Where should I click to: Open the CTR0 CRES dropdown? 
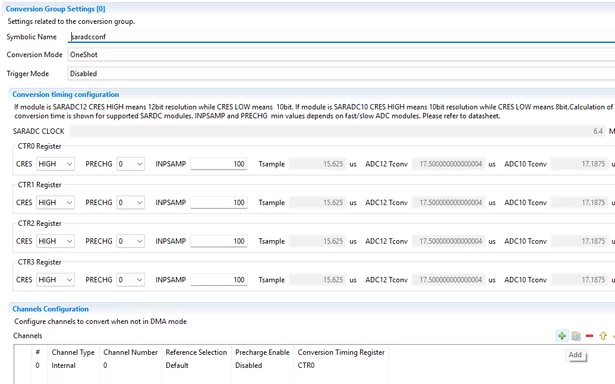[55, 164]
